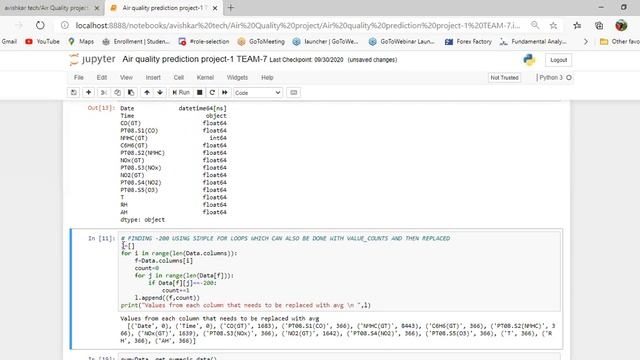The width and height of the screenshot is (640, 360).
Task: Move selected cell down arrow
Action: click(160, 93)
